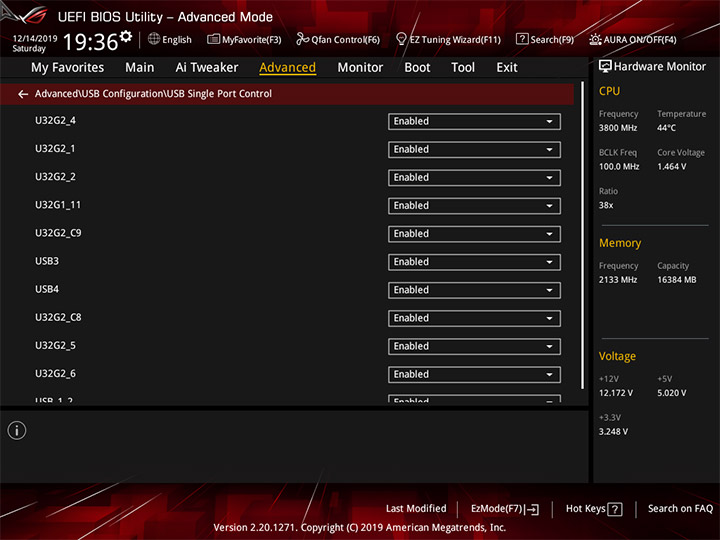The width and height of the screenshot is (720, 540).
Task: Click the Core Voltage 1.464 V value
Action: pos(672,167)
